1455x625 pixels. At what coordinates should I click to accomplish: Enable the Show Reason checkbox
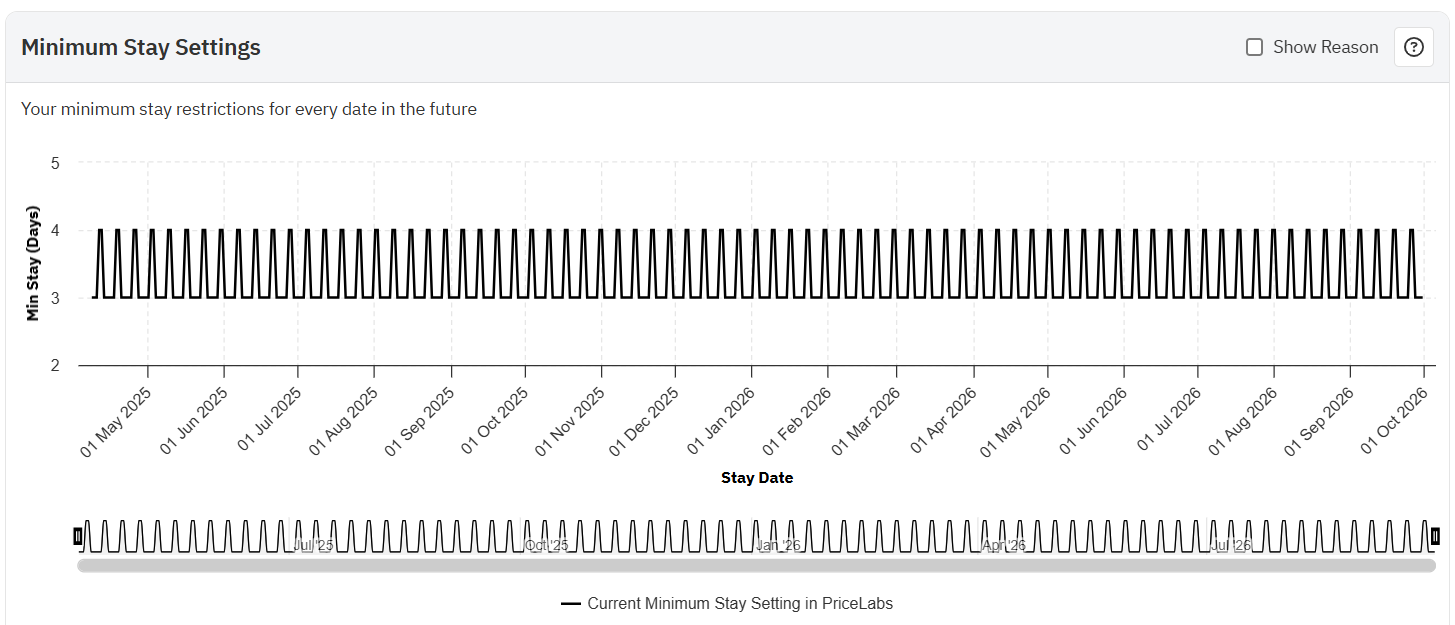pos(1254,47)
